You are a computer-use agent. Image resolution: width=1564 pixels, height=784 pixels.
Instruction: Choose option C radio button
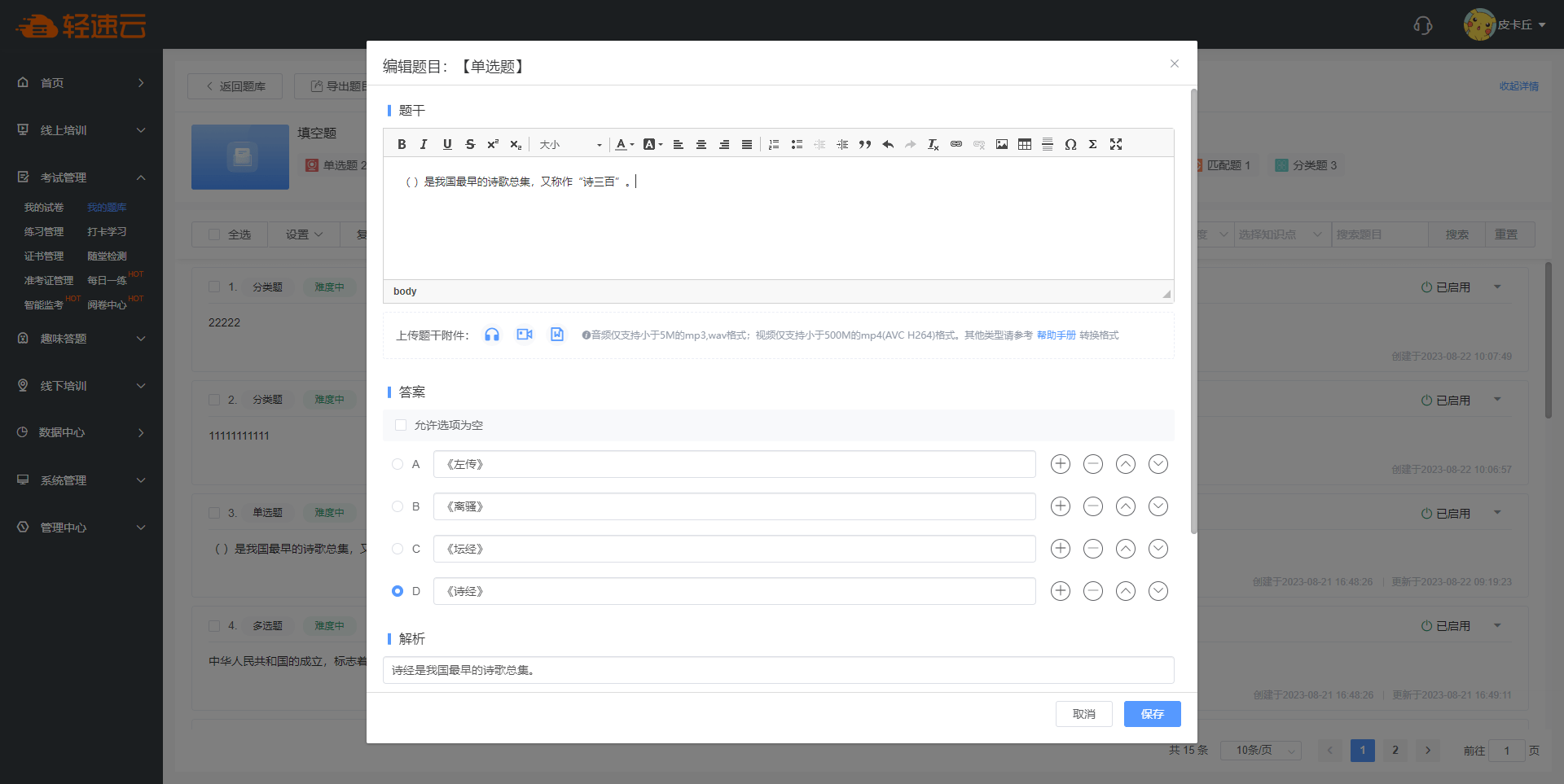398,549
